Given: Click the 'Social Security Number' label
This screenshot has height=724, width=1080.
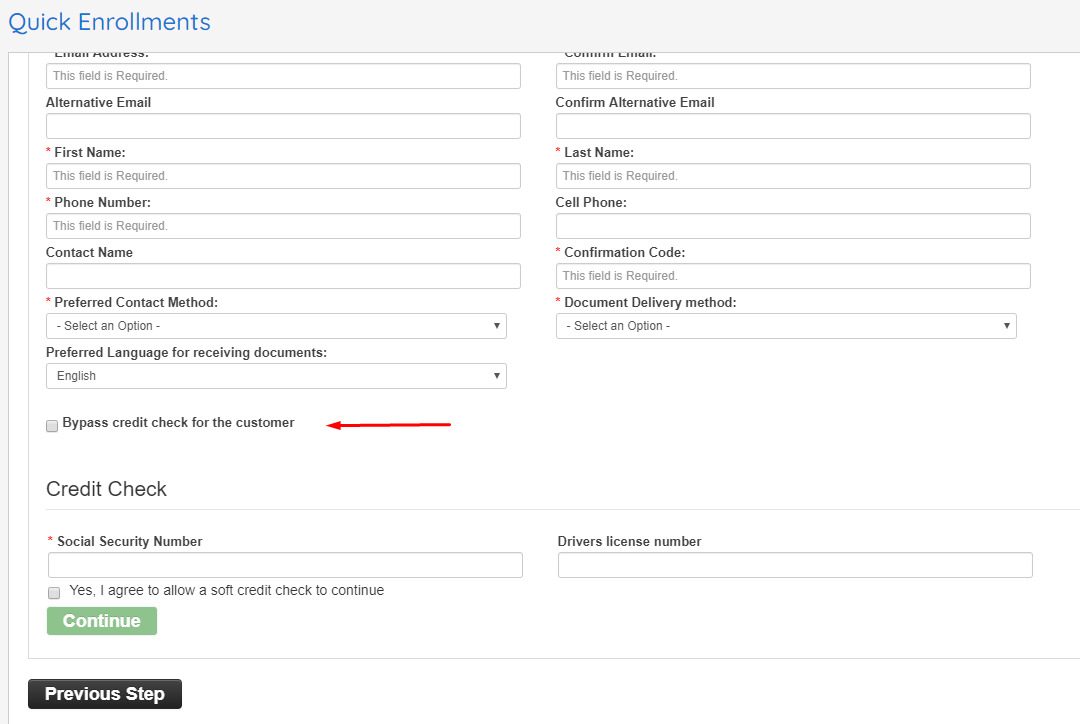Looking at the screenshot, I should (x=129, y=541).
